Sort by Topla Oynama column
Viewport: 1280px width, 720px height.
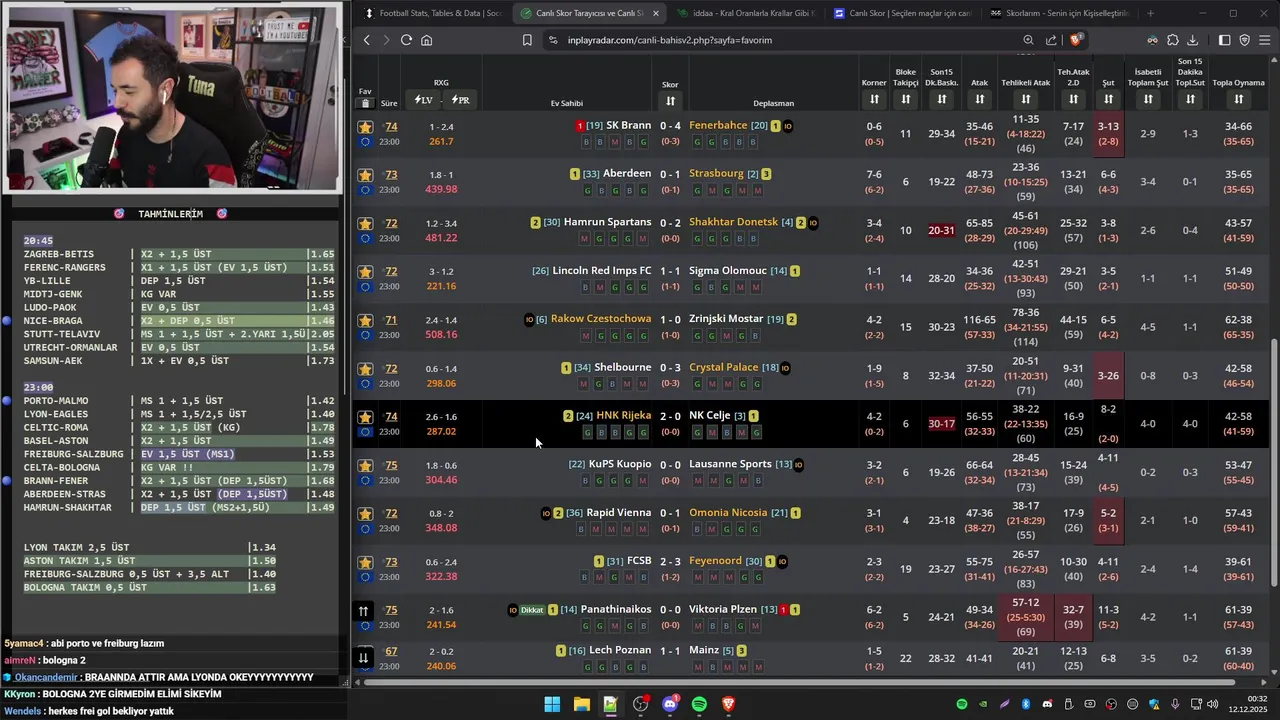(x=1238, y=99)
